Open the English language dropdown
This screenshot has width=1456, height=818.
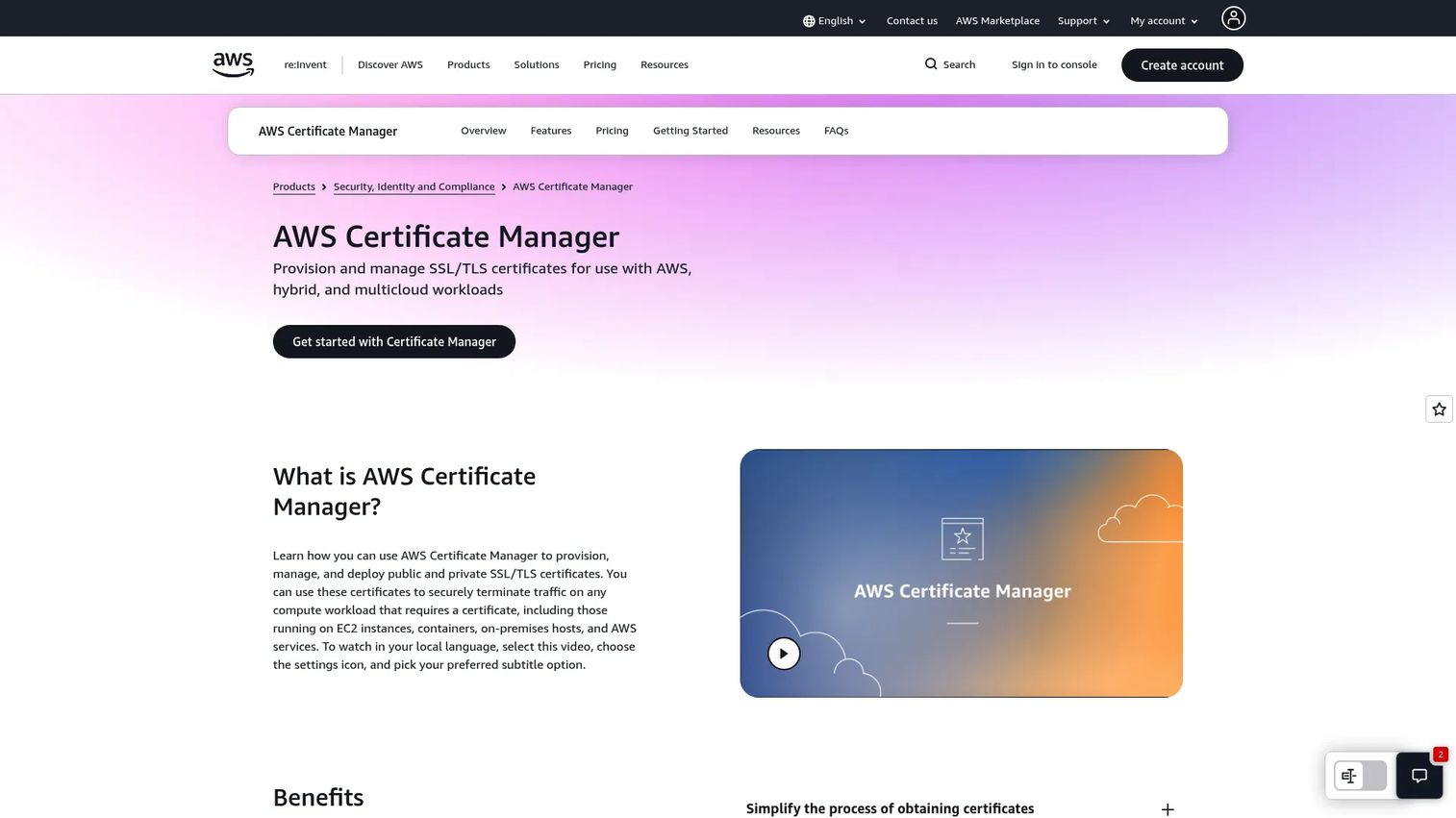(x=835, y=21)
